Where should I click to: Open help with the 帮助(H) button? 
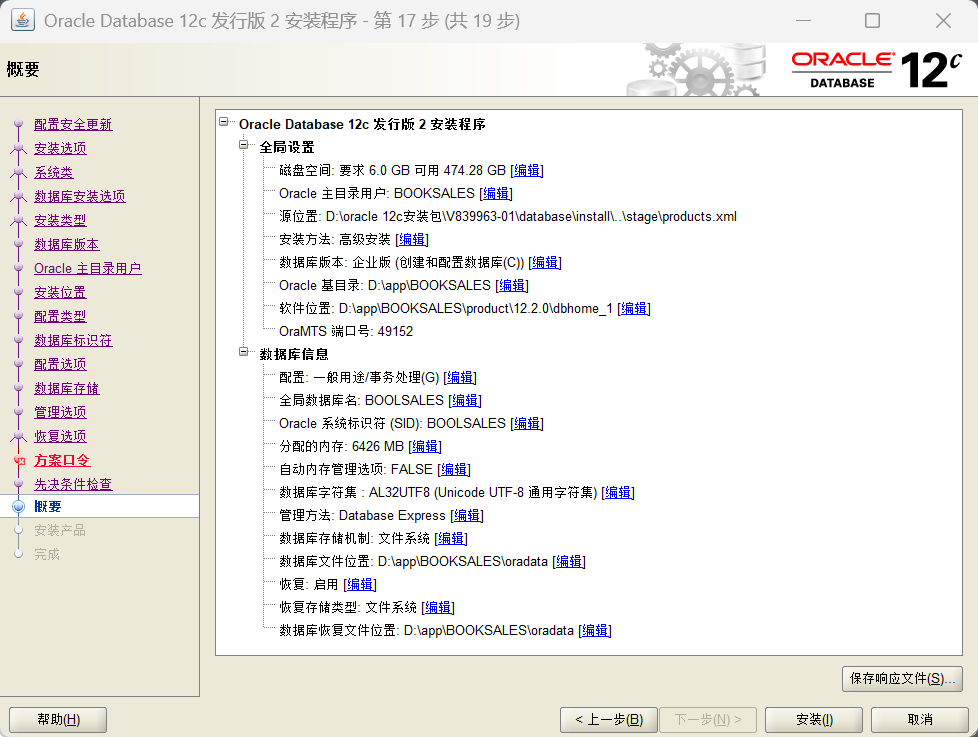pos(58,720)
